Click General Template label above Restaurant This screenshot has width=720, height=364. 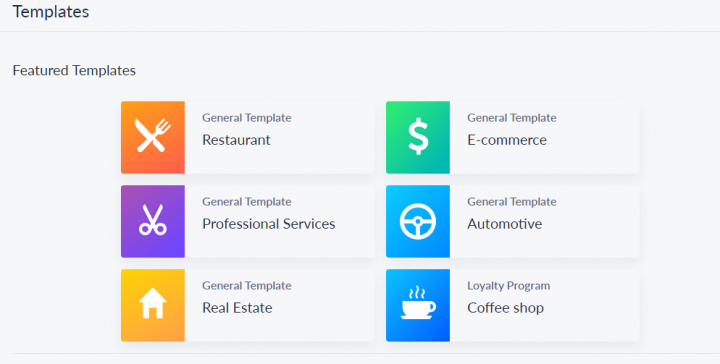247,118
